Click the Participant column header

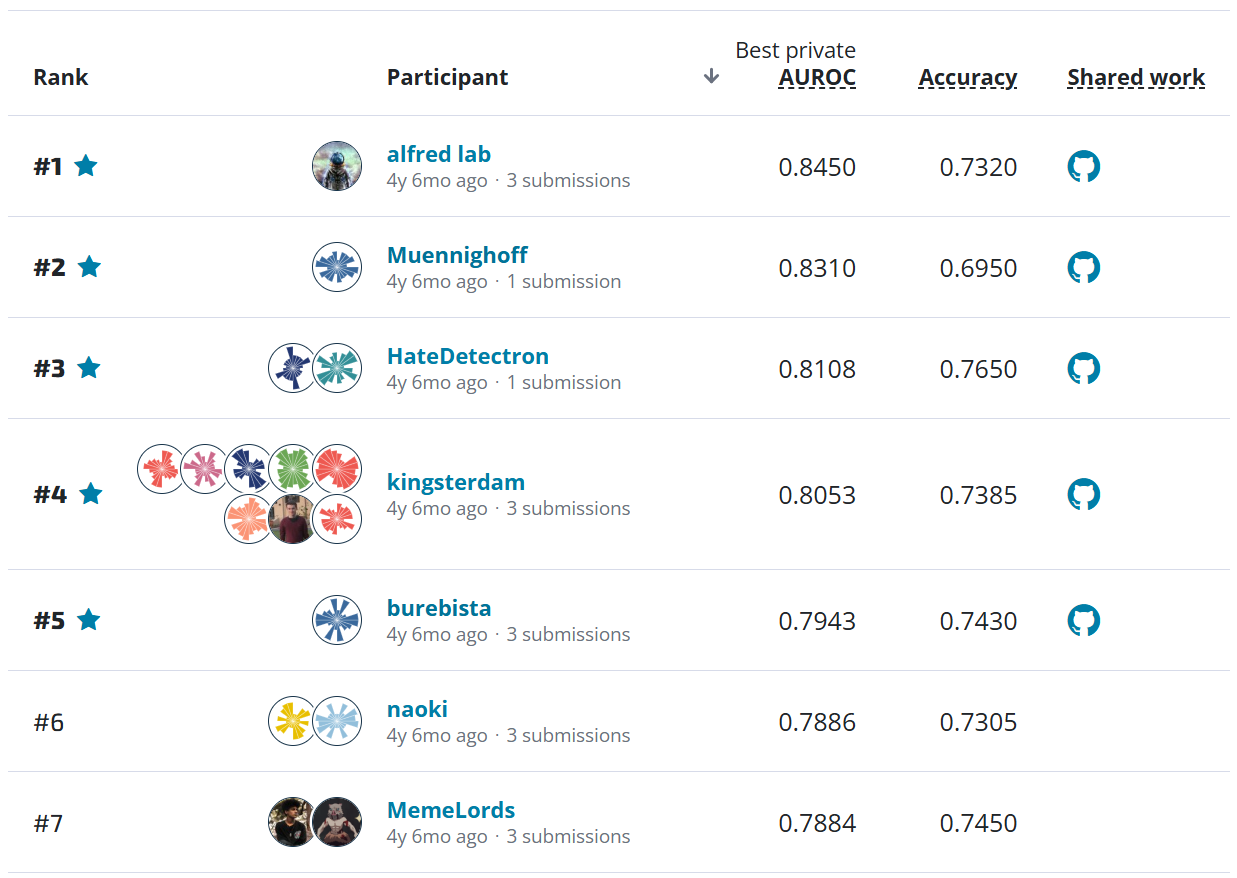(447, 78)
